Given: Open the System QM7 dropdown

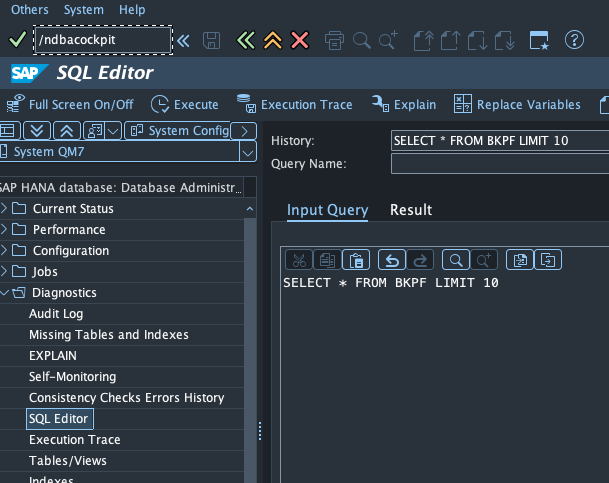Looking at the screenshot, I should pyautogui.click(x=248, y=152).
